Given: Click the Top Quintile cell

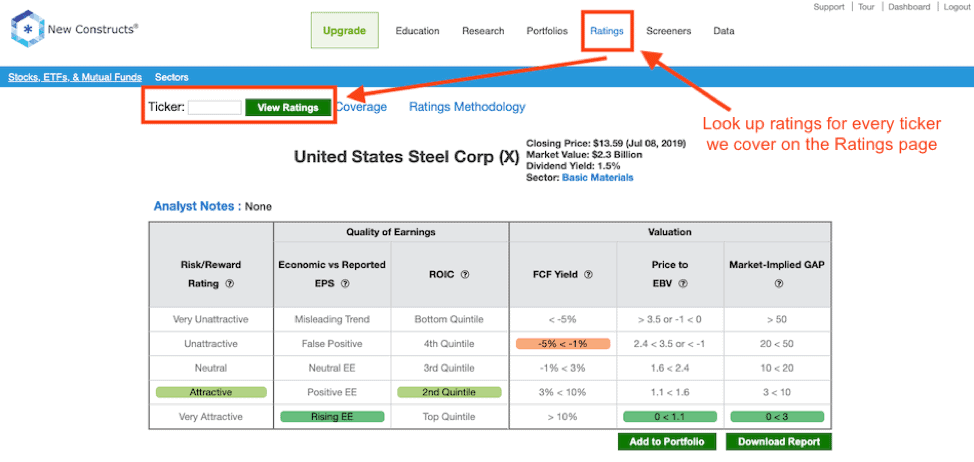Looking at the screenshot, I should (x=449, y=417).
